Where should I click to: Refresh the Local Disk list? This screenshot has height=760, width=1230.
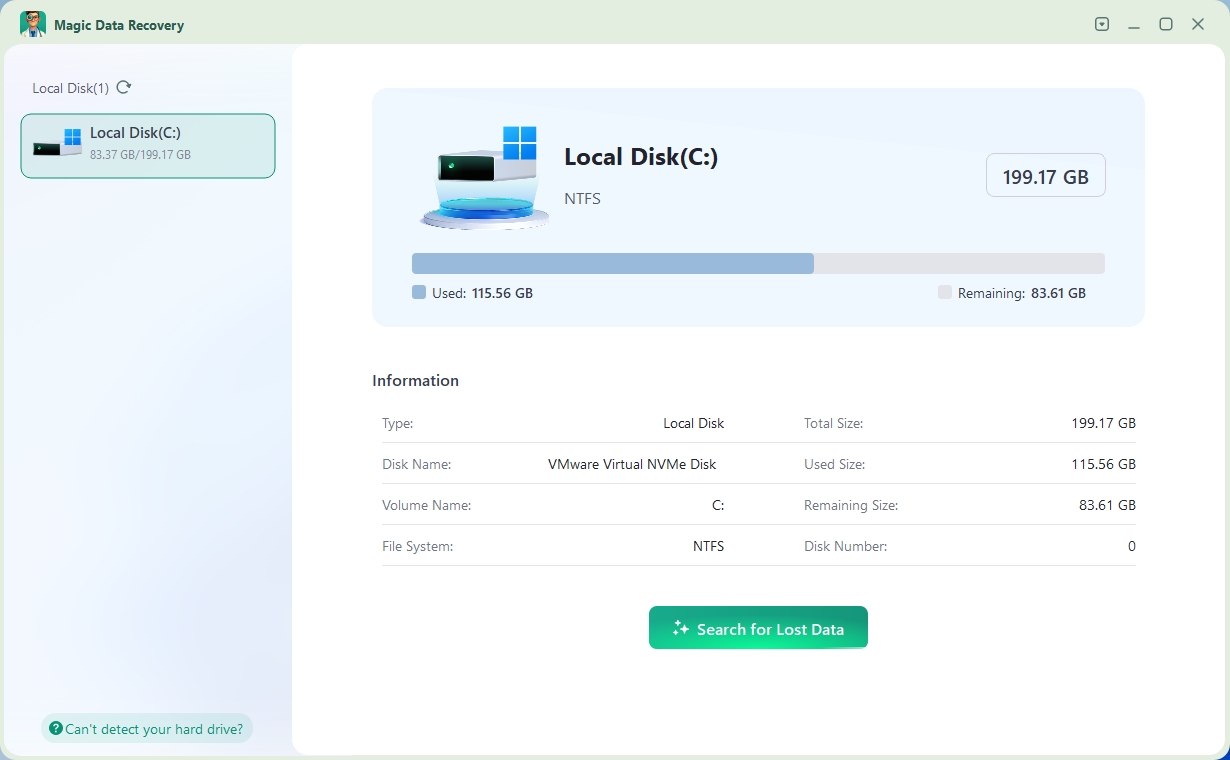coord(124,87)
